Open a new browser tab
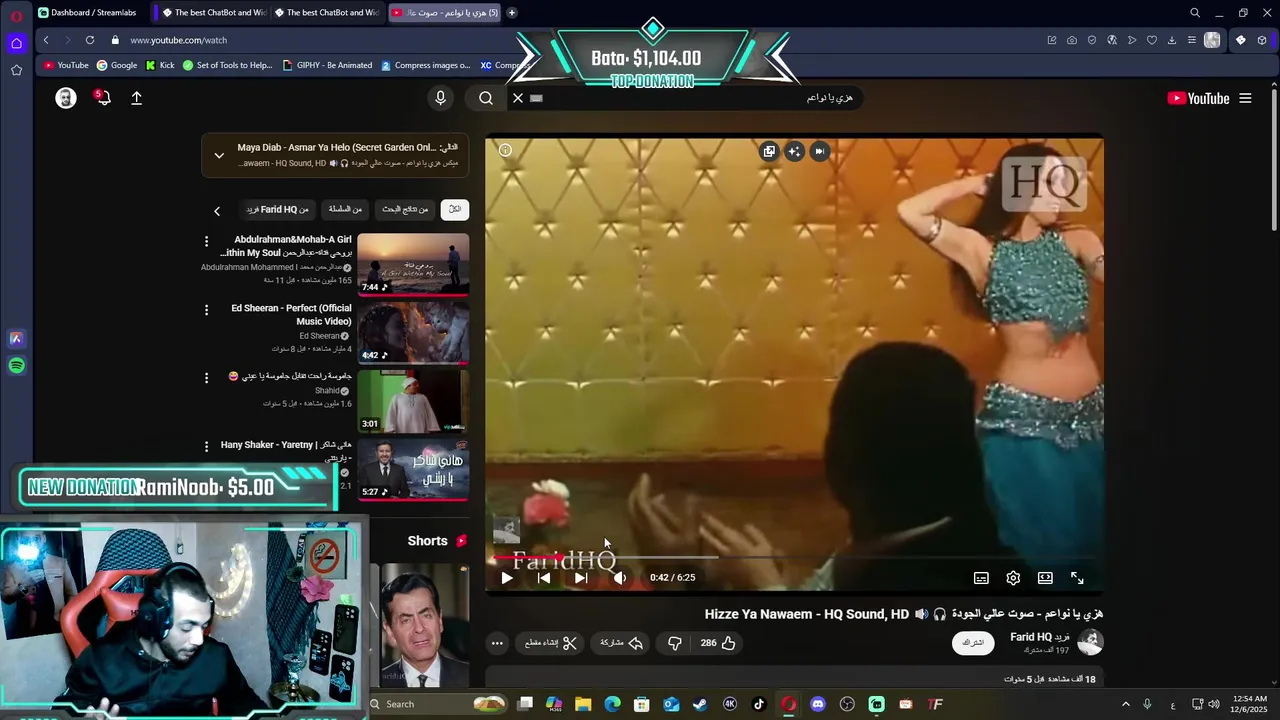The width and height of the screenshot is (1280, 720). click(x=512, y=13)
